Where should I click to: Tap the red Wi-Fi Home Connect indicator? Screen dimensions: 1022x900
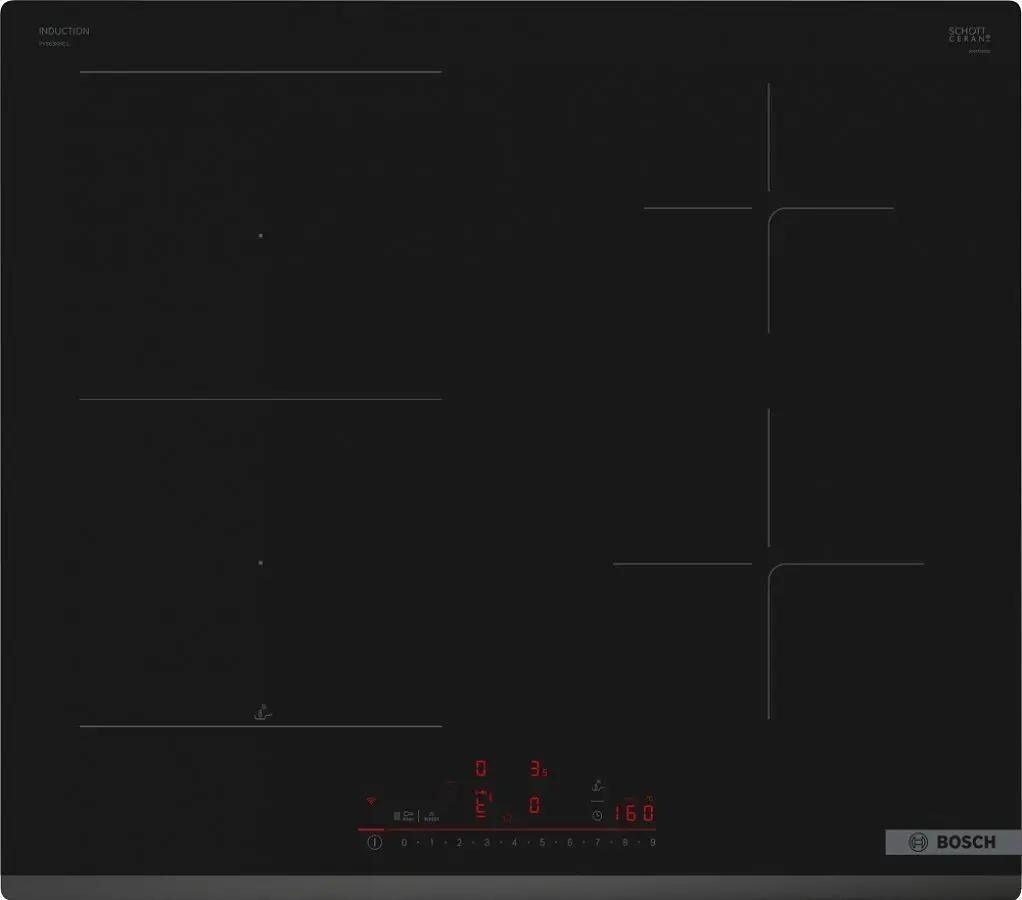point(372,800)
